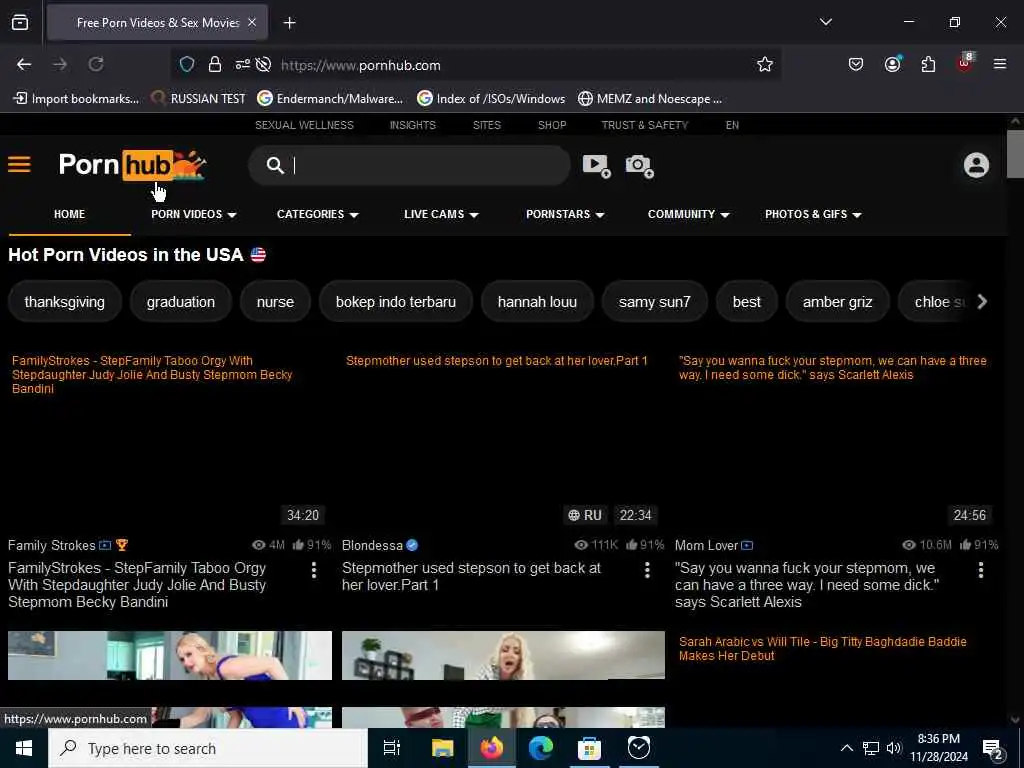Viewport: 1024px width, 768px height.
Task: Expand the COMMUNITY dropdown
Action: click(x=688, y=214)
